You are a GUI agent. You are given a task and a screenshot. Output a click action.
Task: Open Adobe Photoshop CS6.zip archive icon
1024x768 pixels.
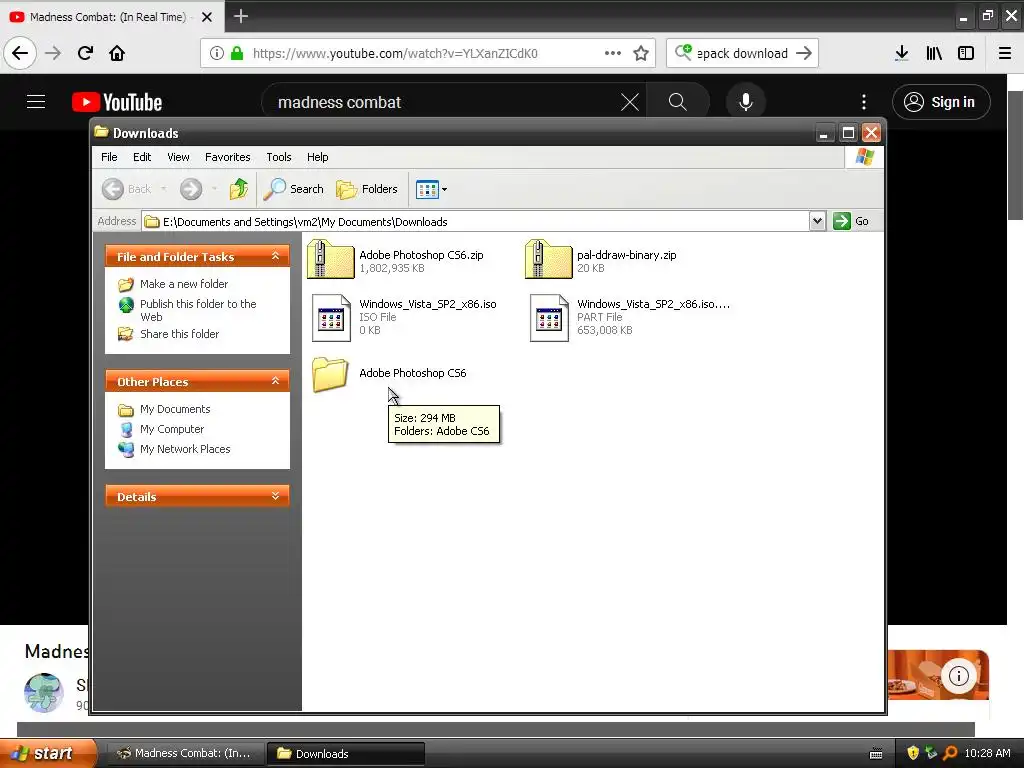click(331, 259)
